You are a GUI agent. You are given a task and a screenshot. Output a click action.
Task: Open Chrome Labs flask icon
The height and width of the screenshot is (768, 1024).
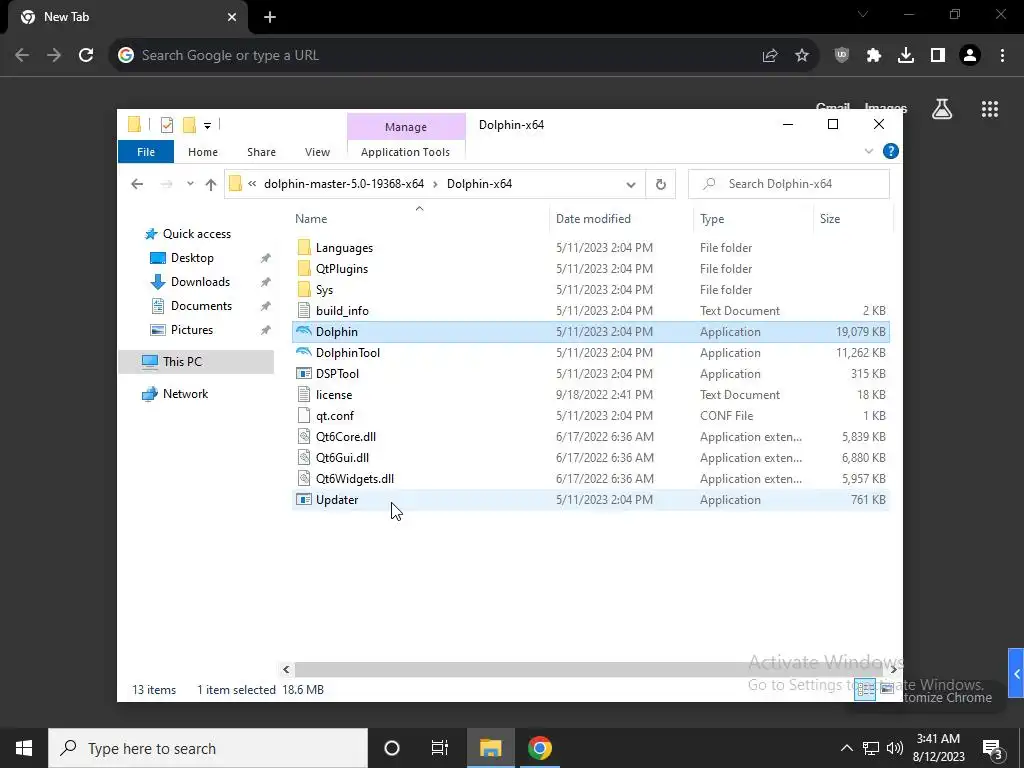[942, 109]
